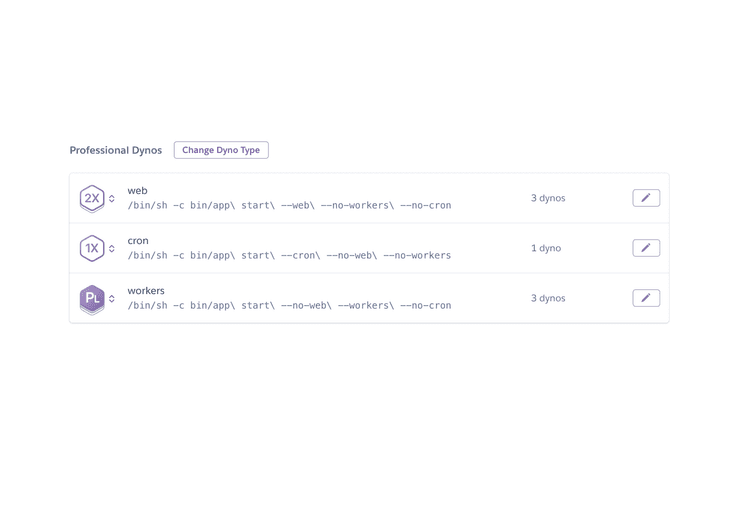Edit the web process with pencil icon
750x512 pixels.
[646, 198]
